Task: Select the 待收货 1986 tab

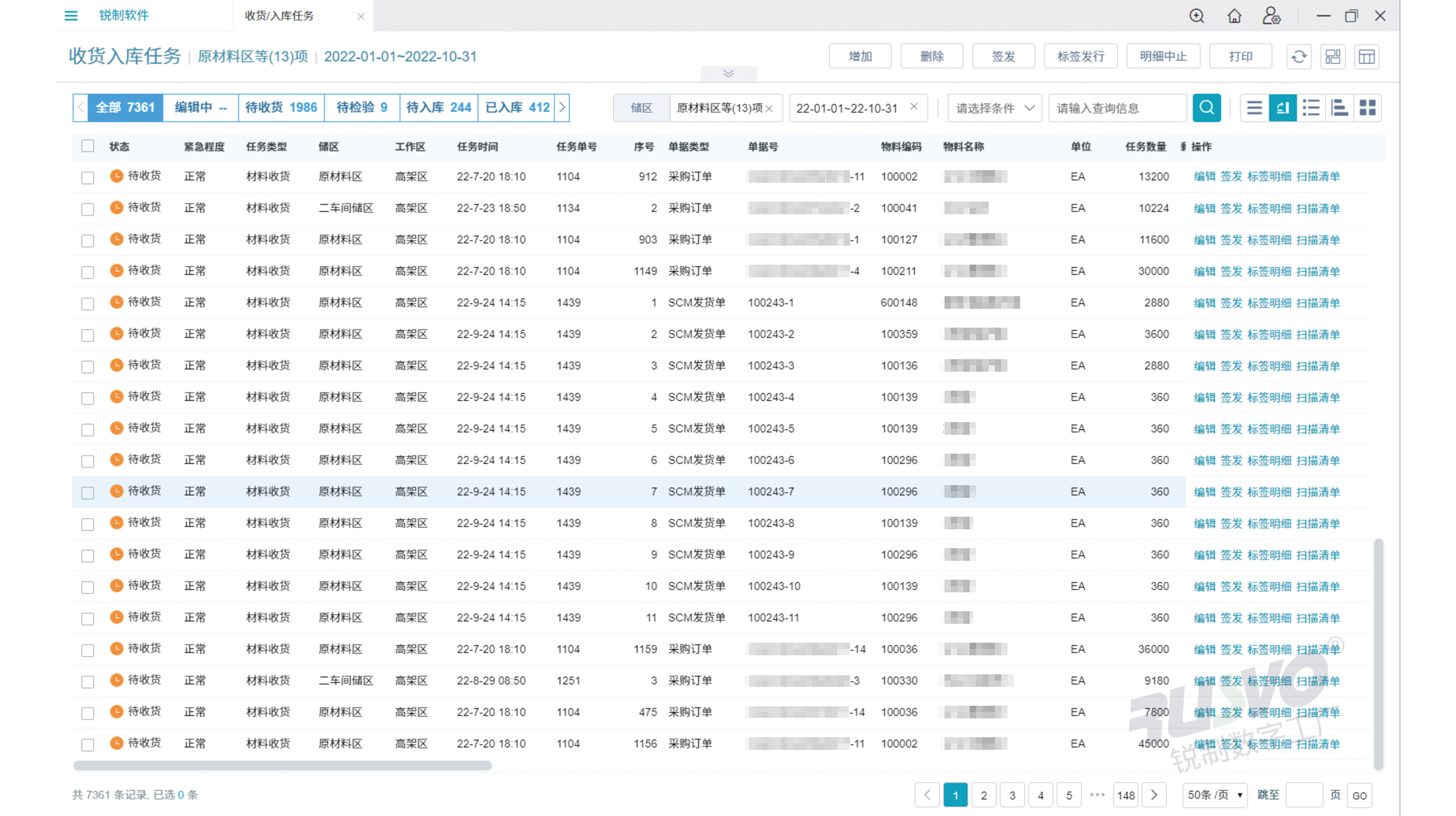Action: (281, 108)
